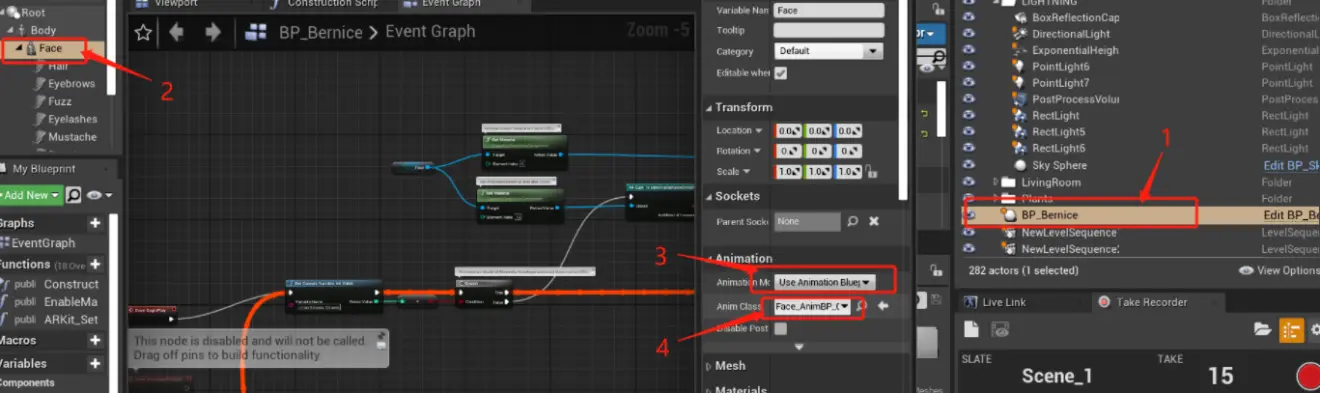
Task: Clear the parent socket with X icon
Action: coord(874,221)
